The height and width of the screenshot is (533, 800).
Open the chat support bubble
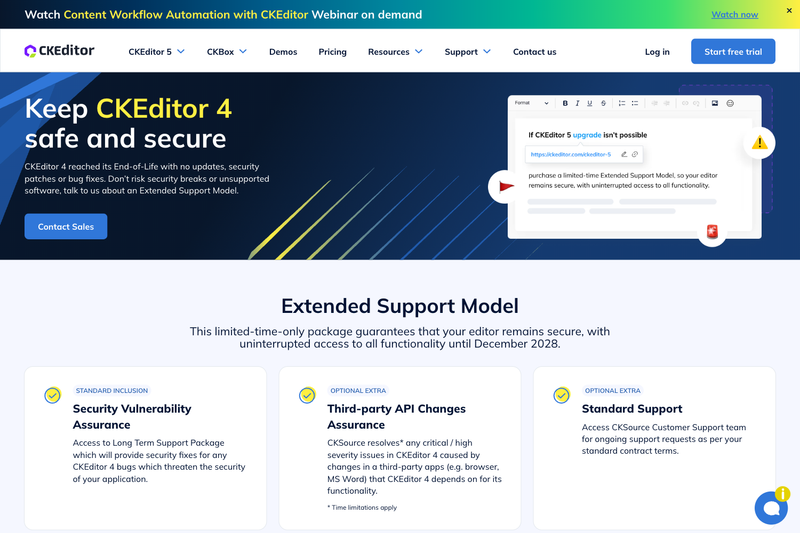(771, 507)
